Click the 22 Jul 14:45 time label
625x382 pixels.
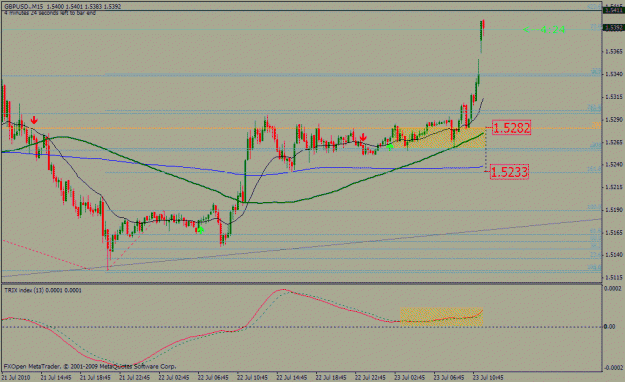coord(292,377)
